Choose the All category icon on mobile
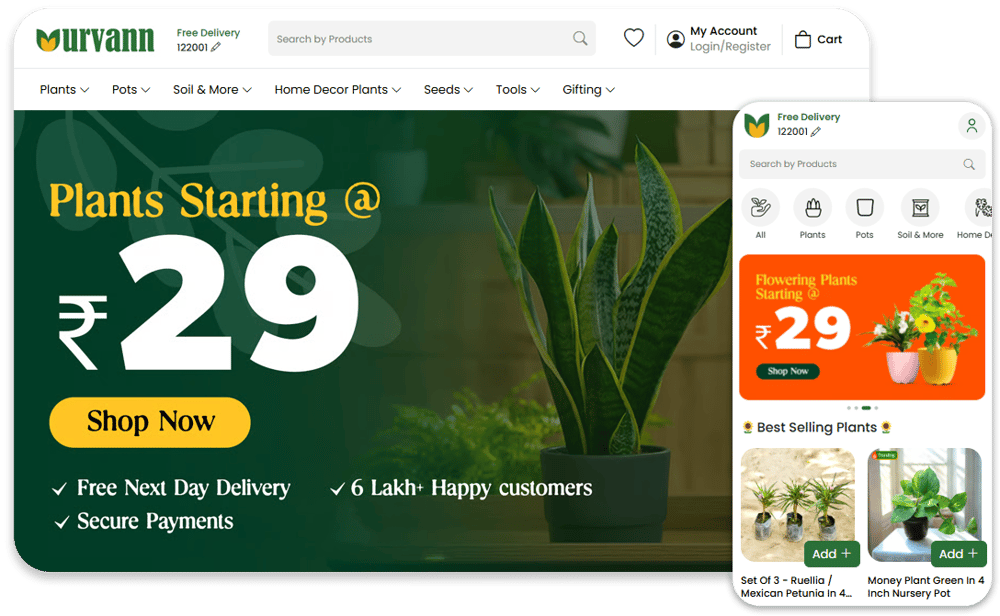The height and width of the screenshot is (616, 1000). [761, 207]
